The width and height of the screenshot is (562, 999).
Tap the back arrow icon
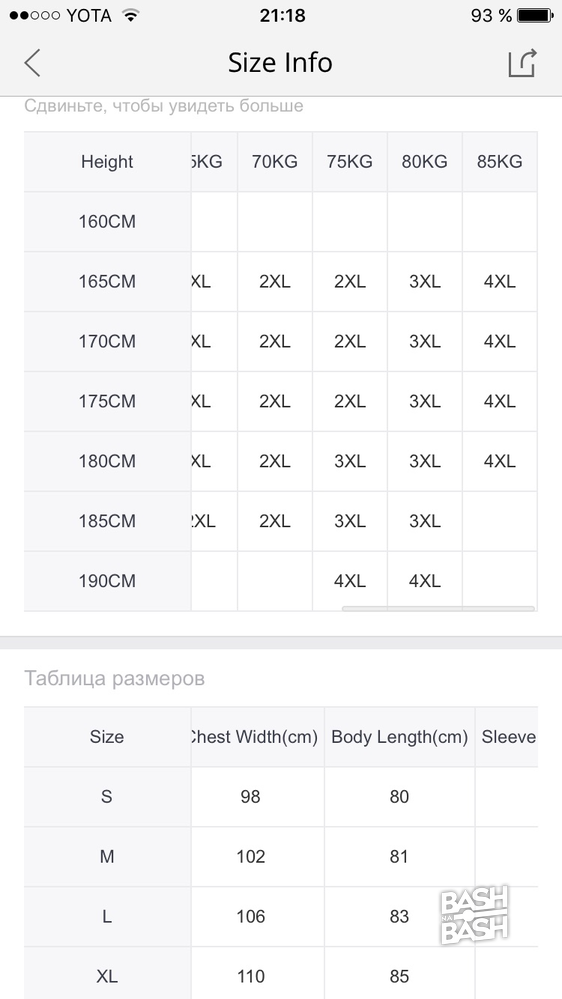click(32, 63)
